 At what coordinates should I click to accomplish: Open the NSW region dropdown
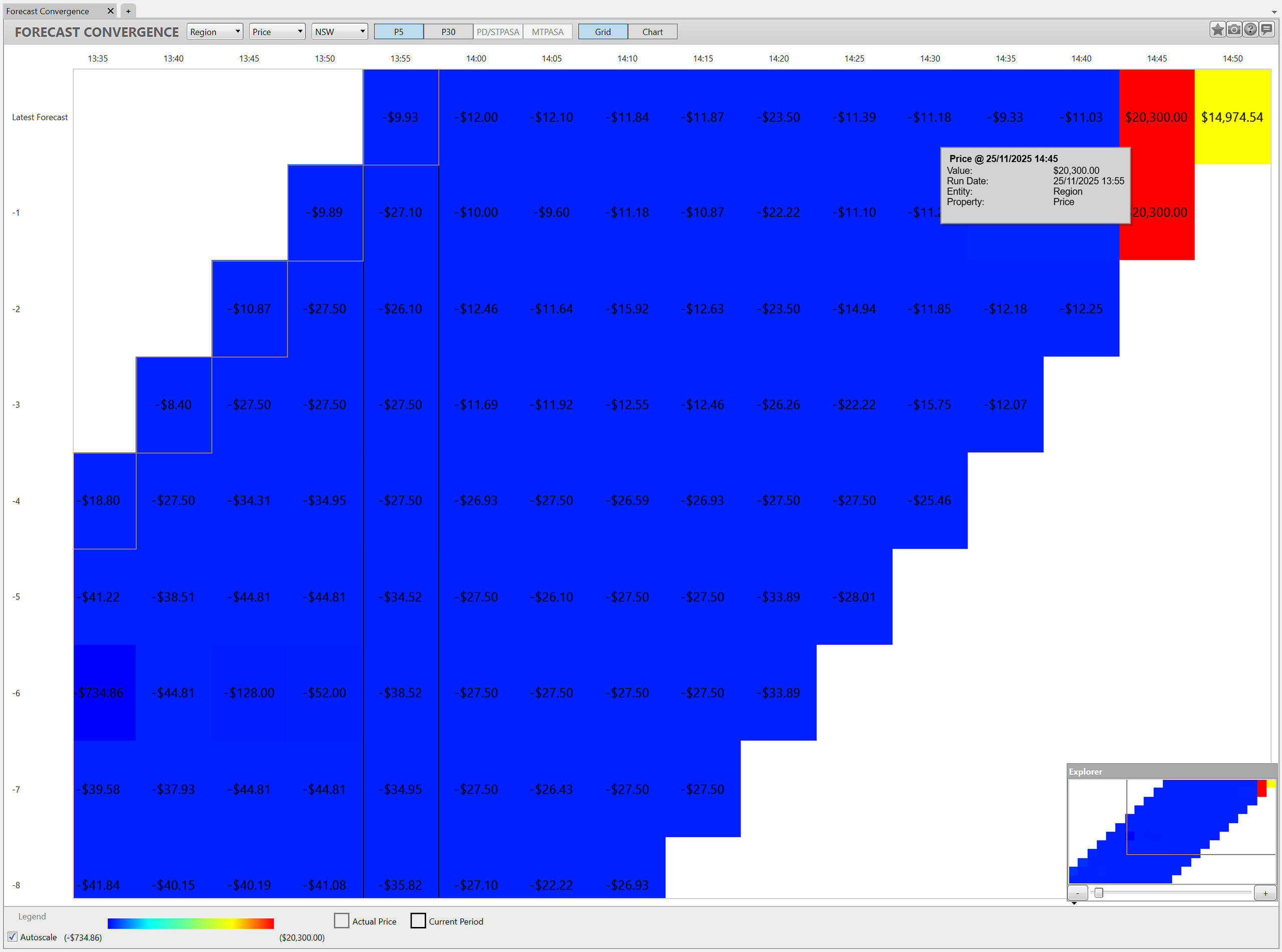(x=340, y=32)
